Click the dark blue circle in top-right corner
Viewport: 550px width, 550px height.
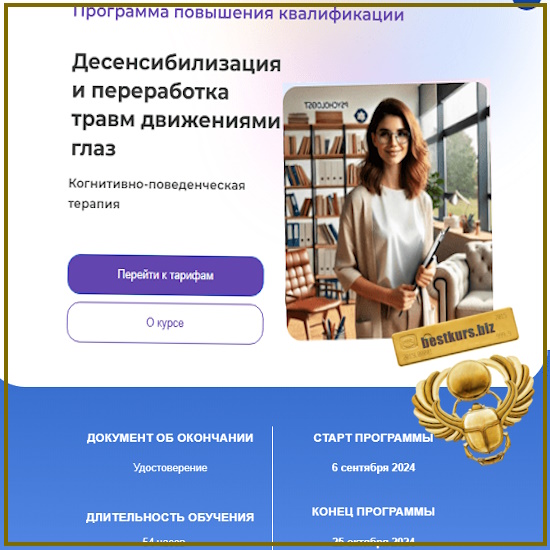point(527,5)
